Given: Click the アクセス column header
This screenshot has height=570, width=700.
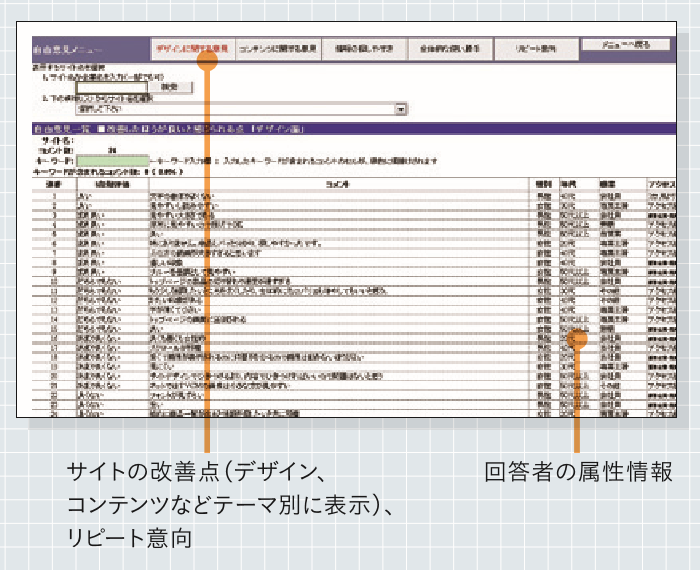Looking at the screenshot, I should click(x=660, y=184).
